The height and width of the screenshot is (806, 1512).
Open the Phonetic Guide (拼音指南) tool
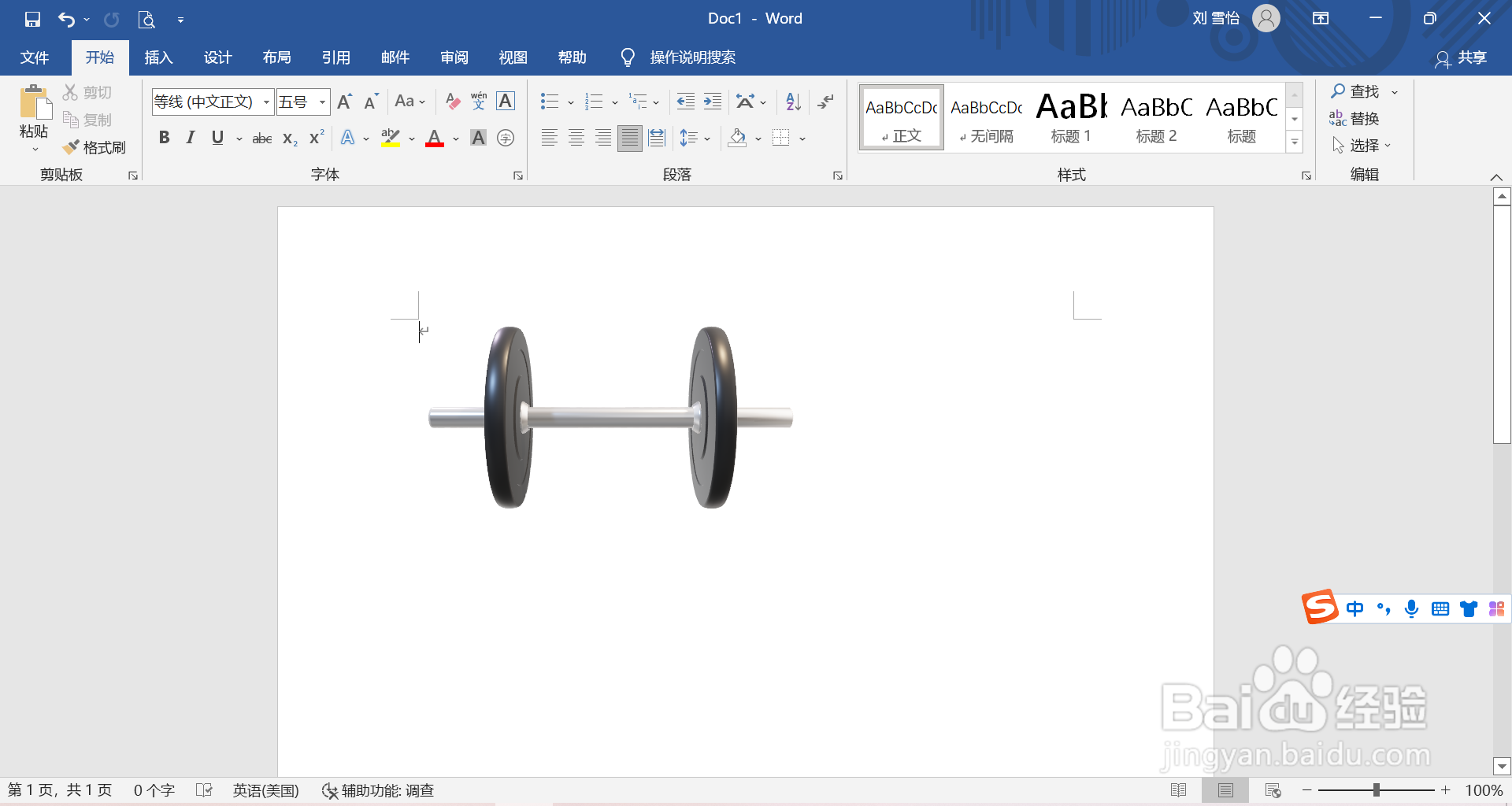pyautogui.click(x=478, y=101)
